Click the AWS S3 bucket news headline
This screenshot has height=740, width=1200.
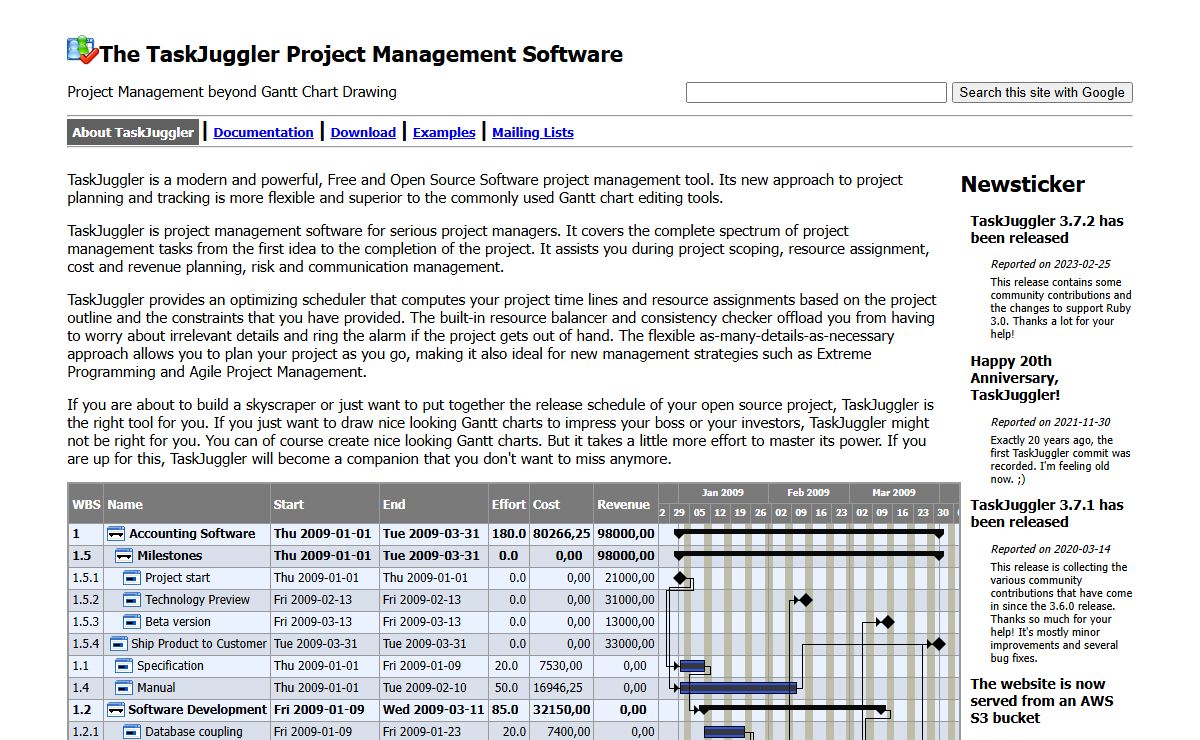coord(1042,701)
